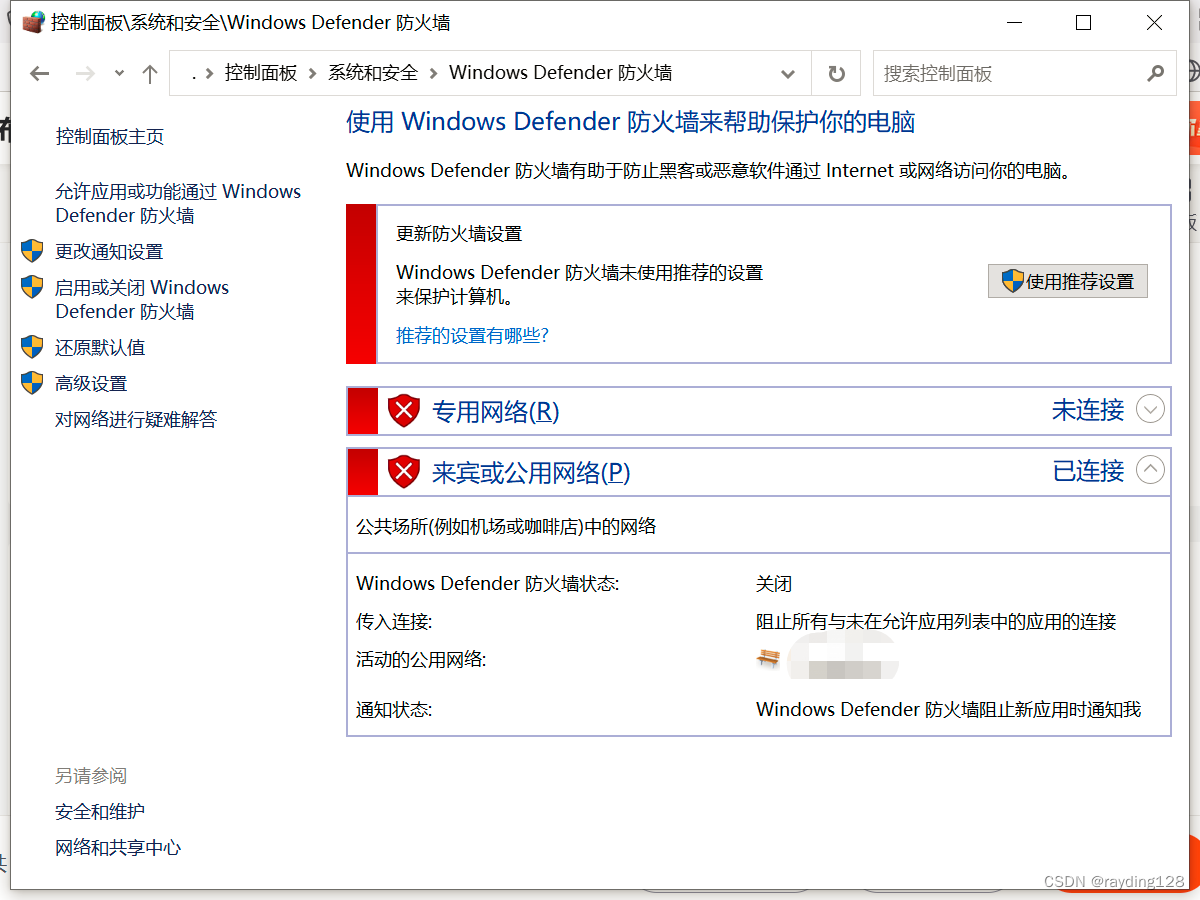The height and width of the screenshot is (900, 1200).
Task: Open 高级设置 link
Action: [91, 384]
